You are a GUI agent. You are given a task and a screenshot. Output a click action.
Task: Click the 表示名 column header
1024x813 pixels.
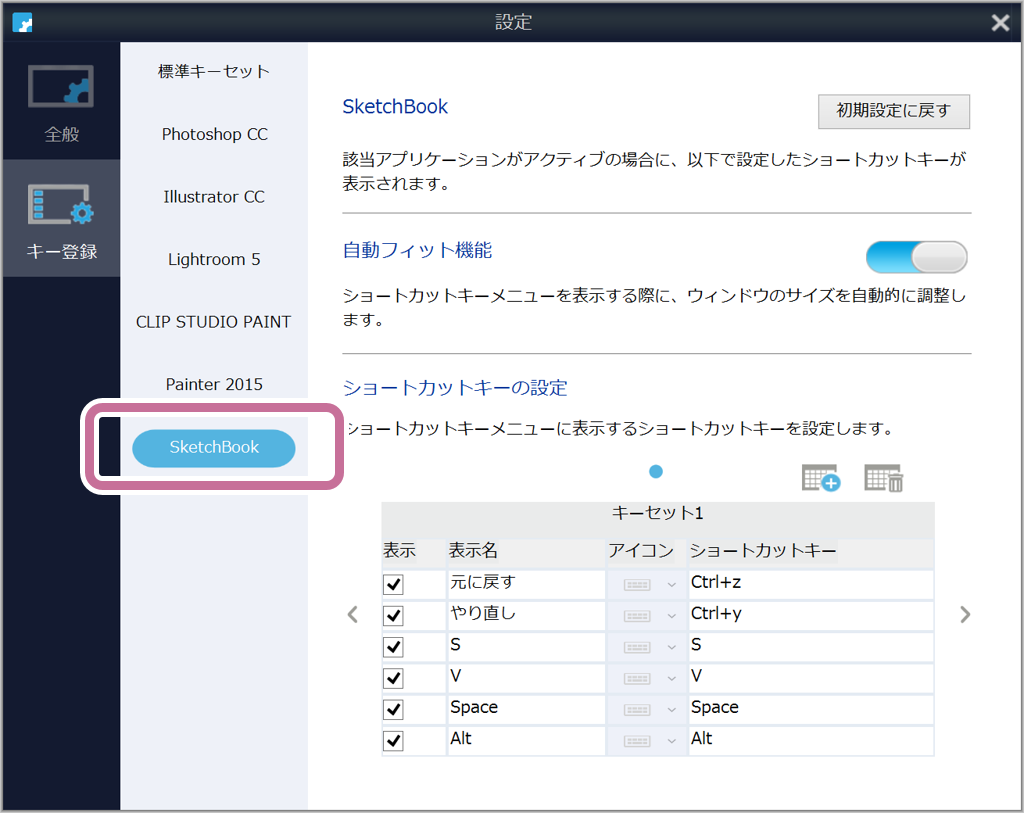473,550
